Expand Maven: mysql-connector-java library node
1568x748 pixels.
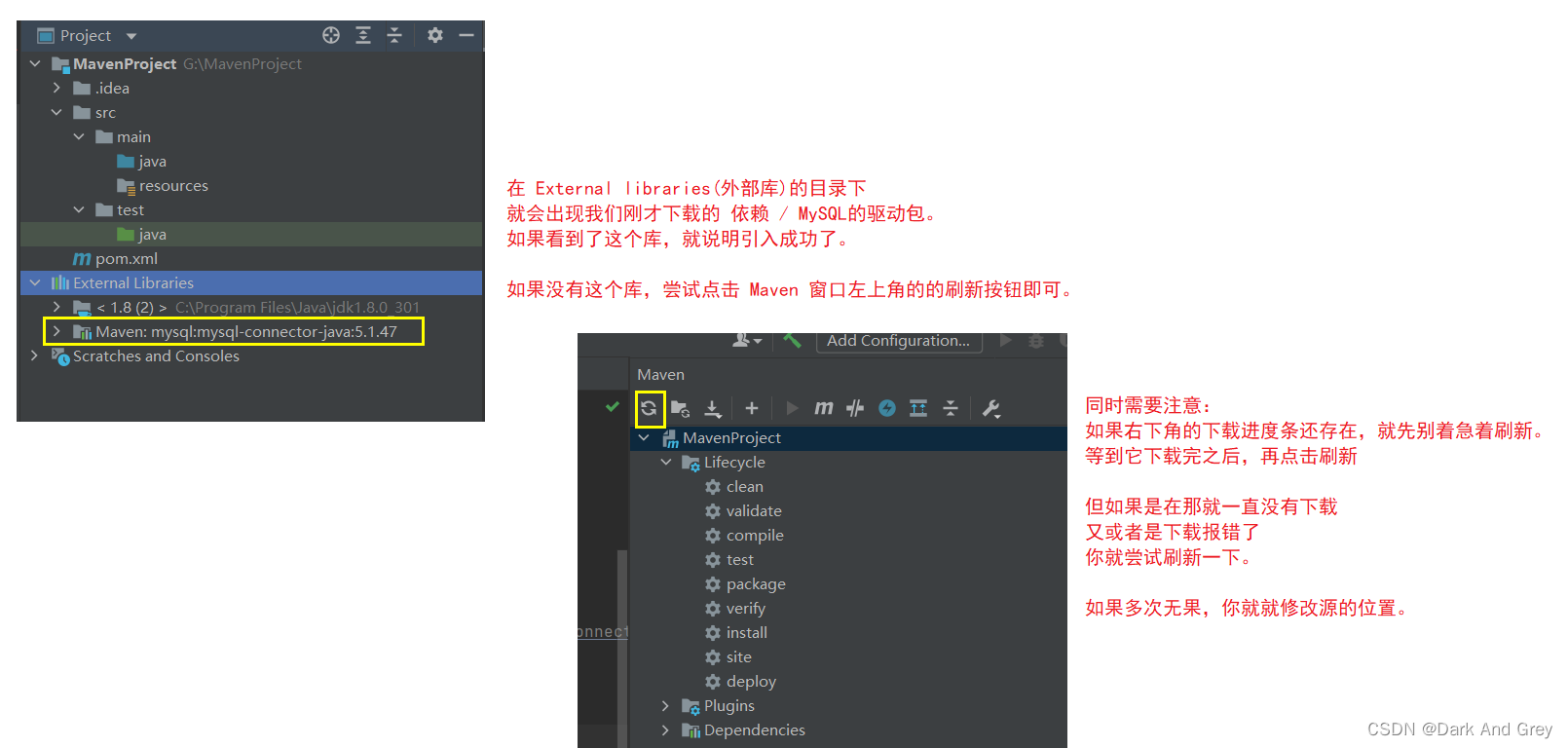(56, 331)
